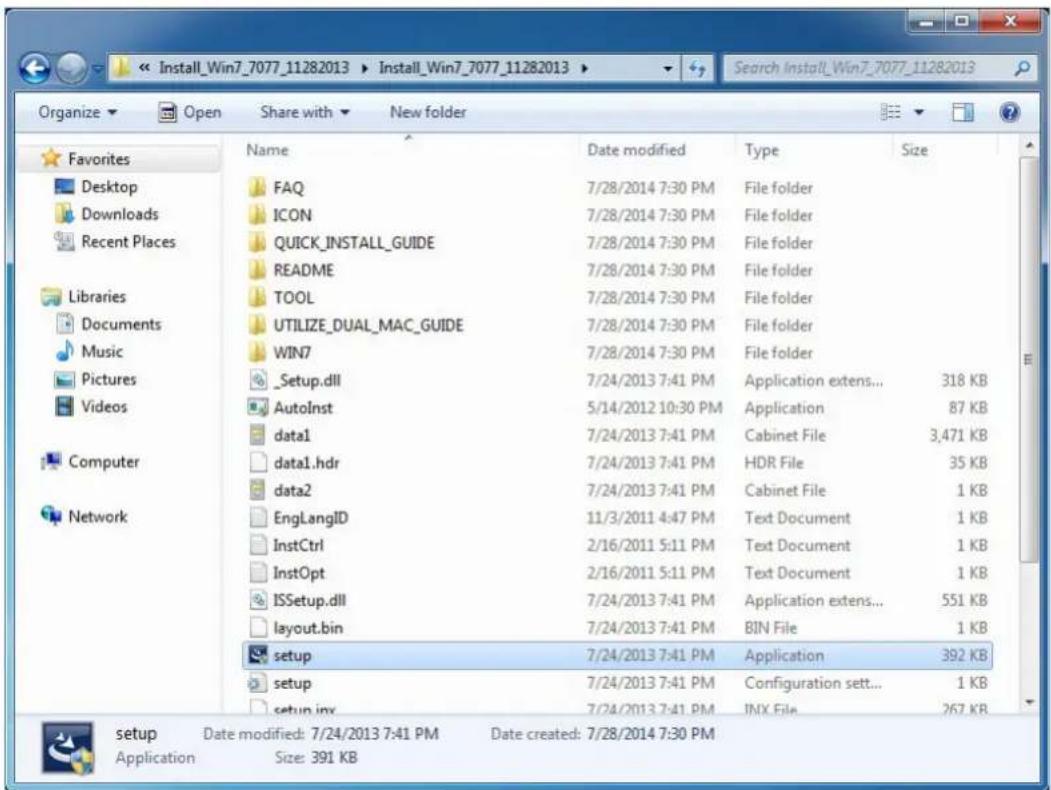1051x790 pixels.
Task: Open the Share with menu
Action: [x=305, y=113]
